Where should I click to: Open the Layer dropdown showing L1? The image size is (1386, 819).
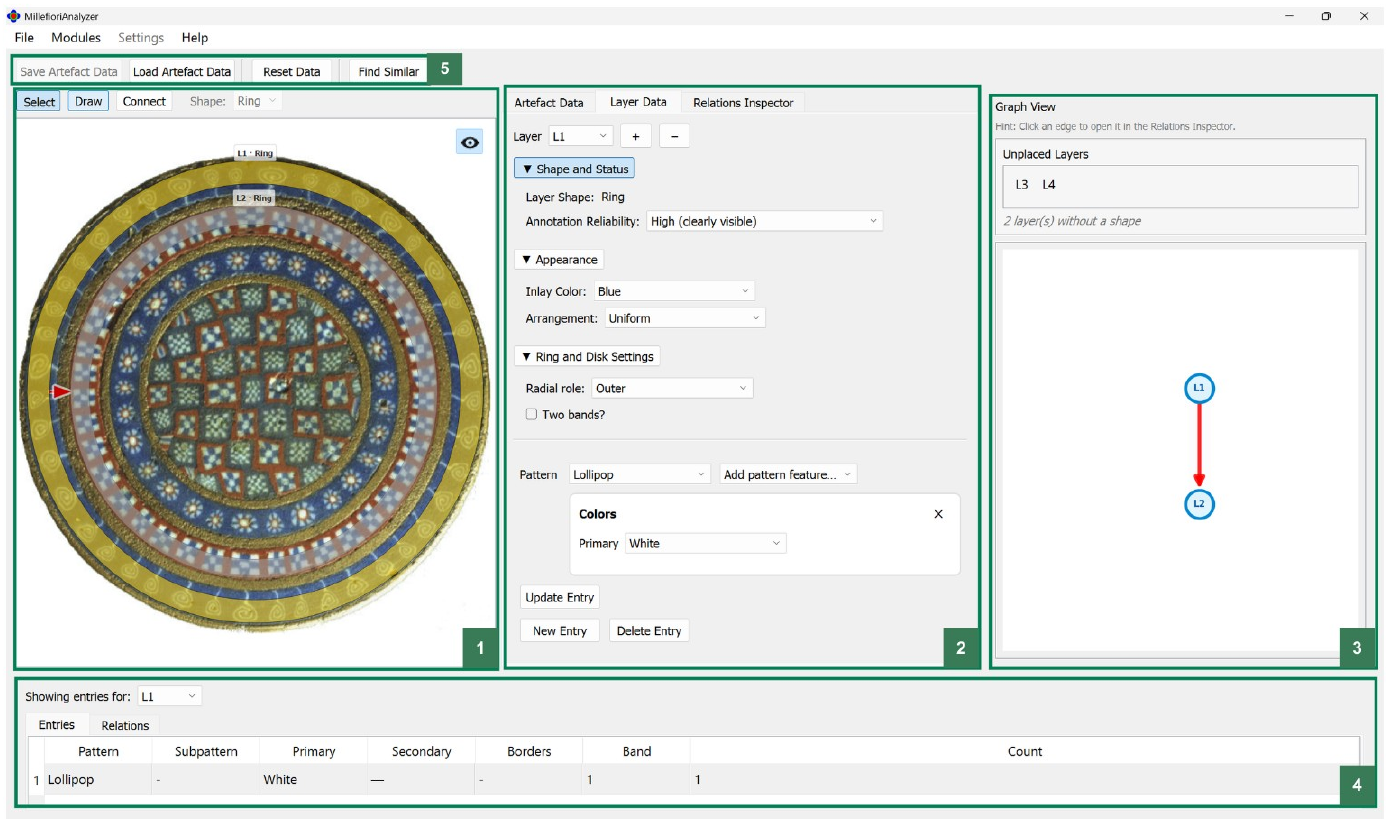pyautogui.click(x=580, y=137)
